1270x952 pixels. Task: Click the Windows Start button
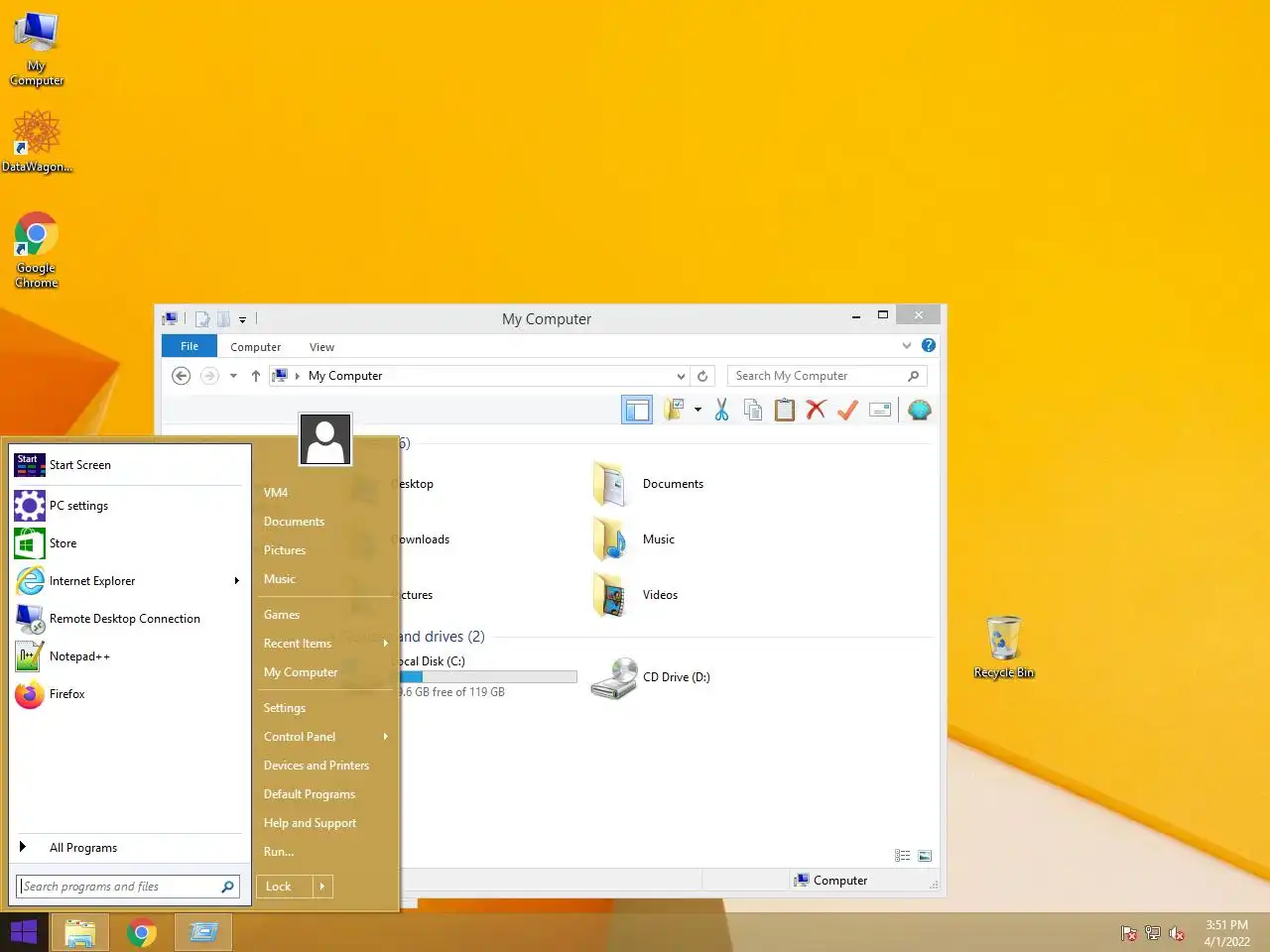point(24,932)
